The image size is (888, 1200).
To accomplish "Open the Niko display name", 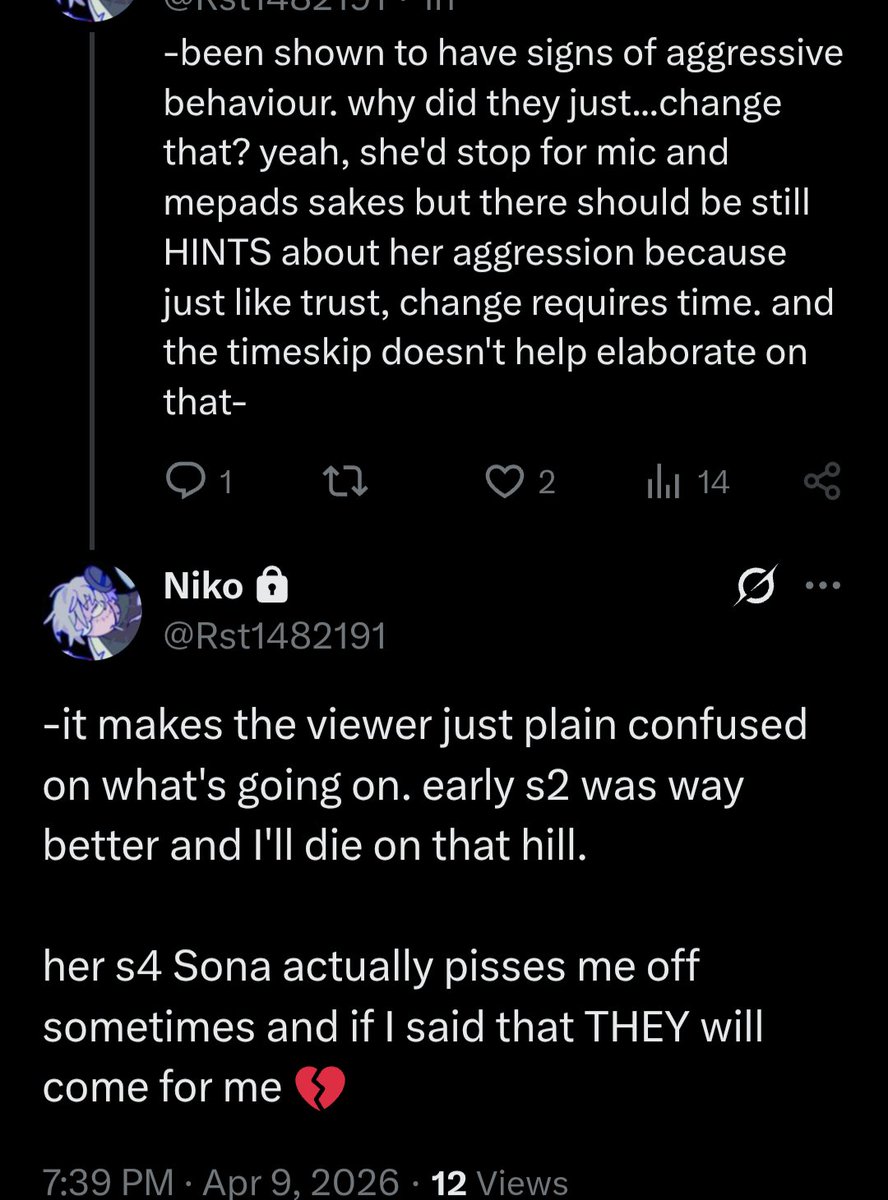I will click(x=203, y=588).
